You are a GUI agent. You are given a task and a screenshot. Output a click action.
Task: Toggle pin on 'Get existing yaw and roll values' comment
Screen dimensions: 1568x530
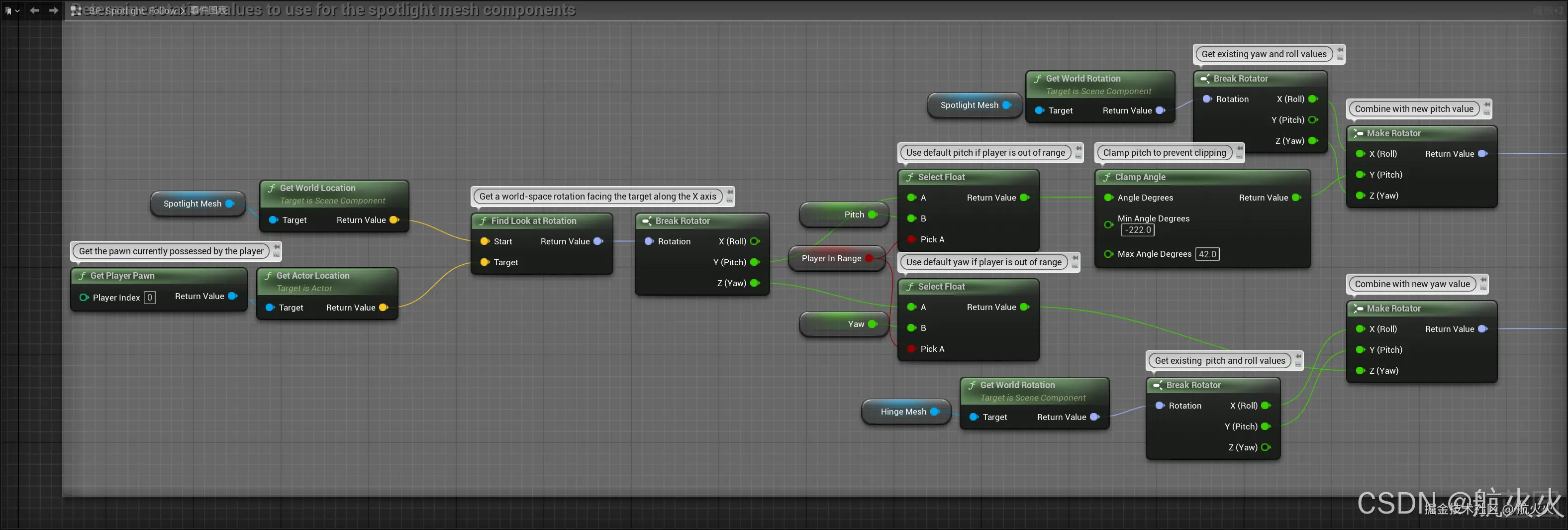pos(1340,49)
